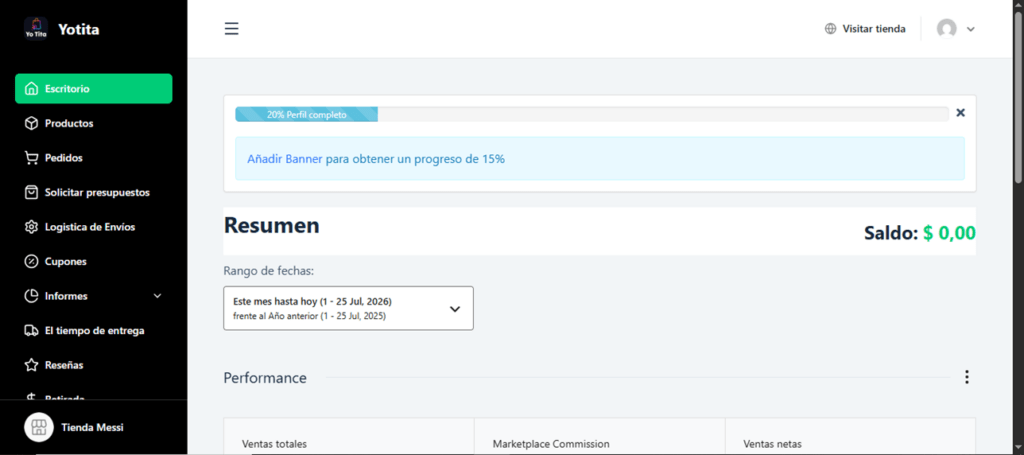Click the Visitar tienda link
Viewport: 1024px width, 455px height.
coord(874,29)
